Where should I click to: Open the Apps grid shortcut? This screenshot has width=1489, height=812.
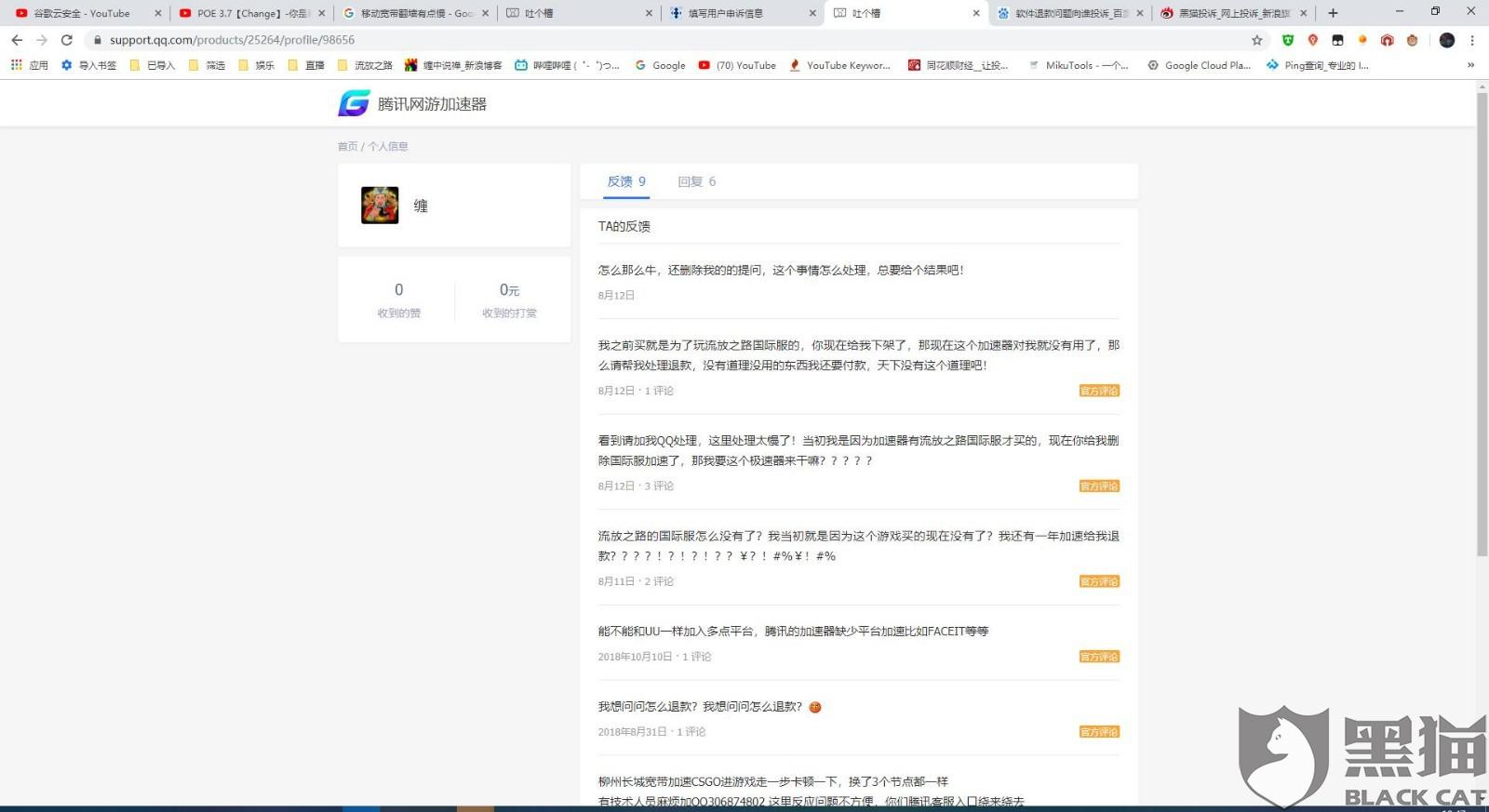click(29, 65)
